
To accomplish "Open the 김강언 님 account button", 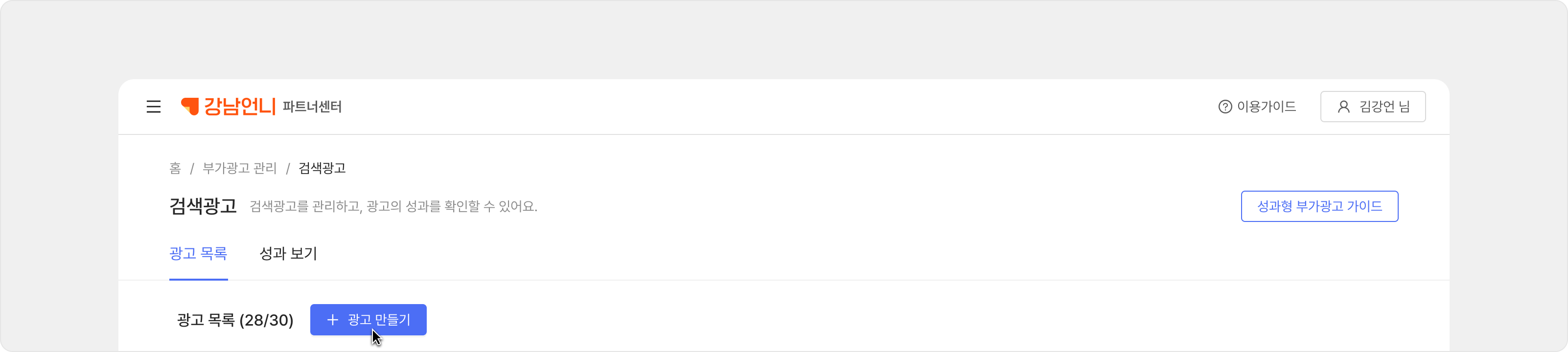I will (1373, 107).
